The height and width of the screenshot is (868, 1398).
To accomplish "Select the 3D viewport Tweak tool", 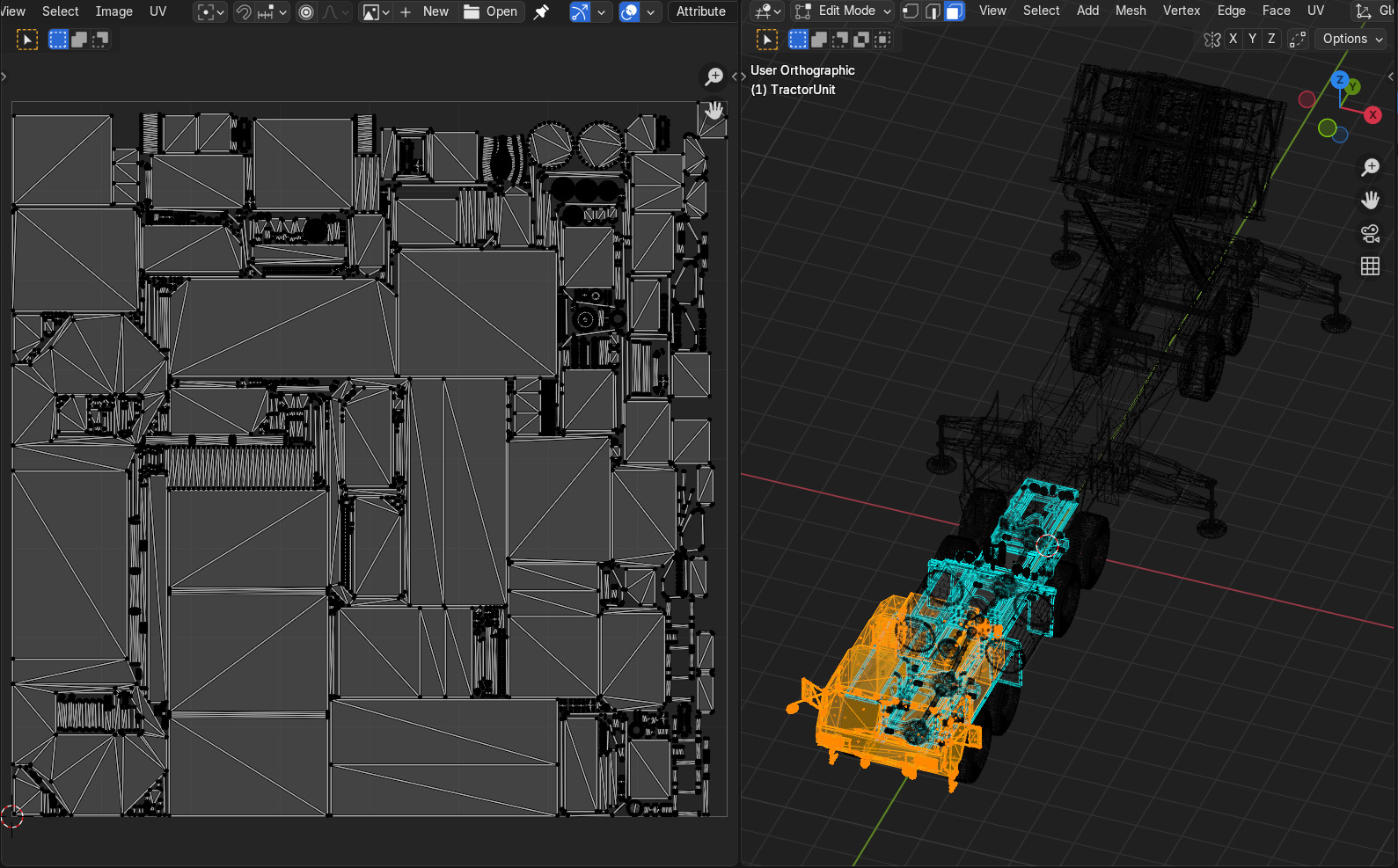I will tap(767, 40).
